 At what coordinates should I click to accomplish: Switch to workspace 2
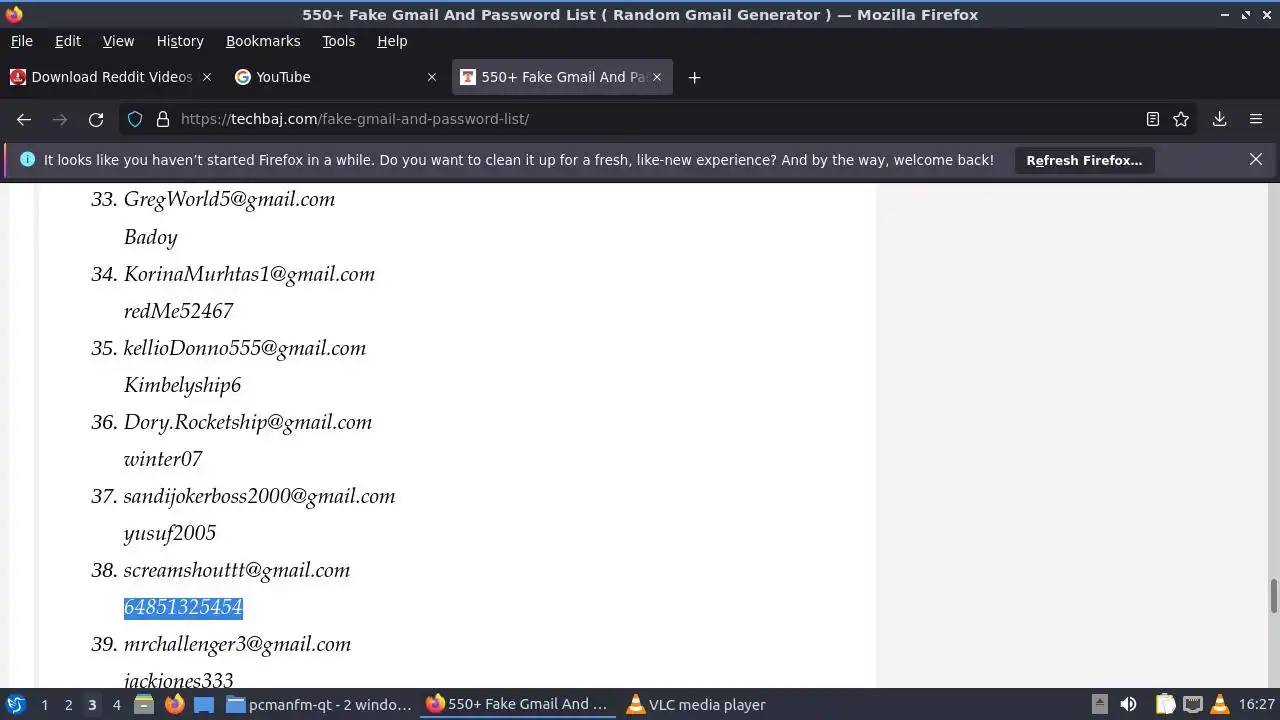pos(68,705)
